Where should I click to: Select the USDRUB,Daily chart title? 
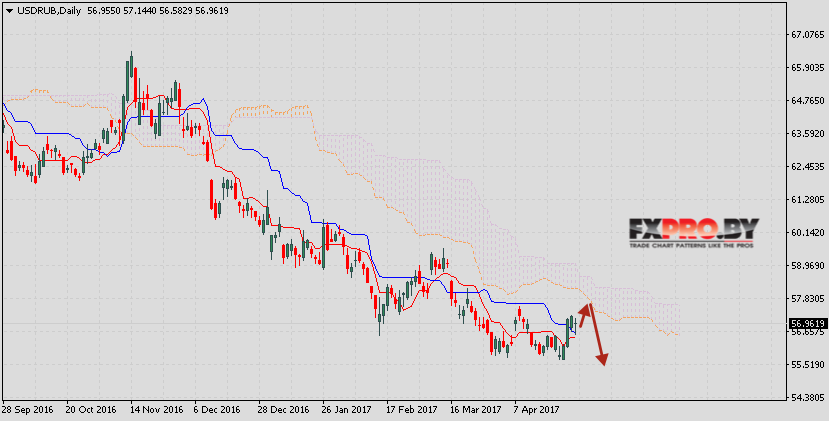point(49,11)
